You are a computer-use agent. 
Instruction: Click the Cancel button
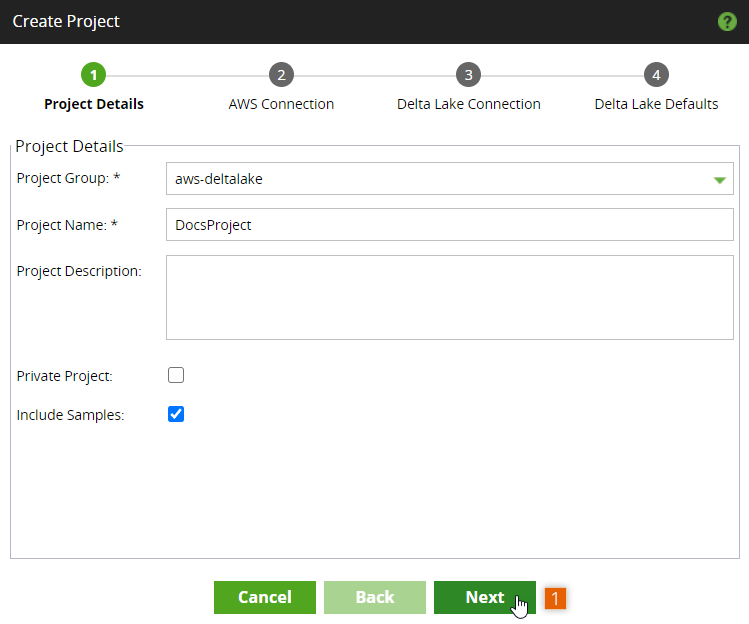click(x=265, y=597)
